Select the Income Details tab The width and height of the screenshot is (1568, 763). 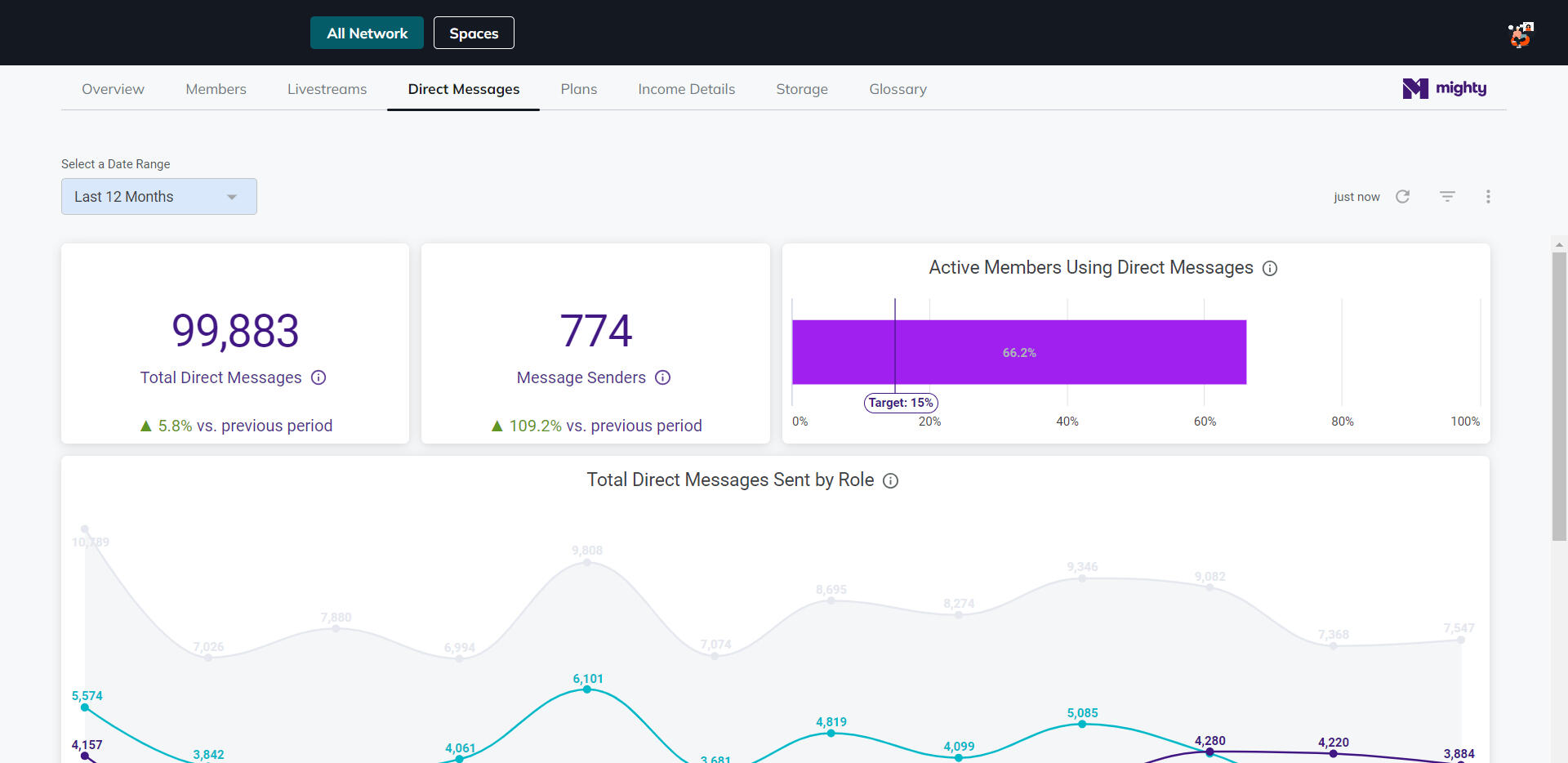(x=686, y=89)
